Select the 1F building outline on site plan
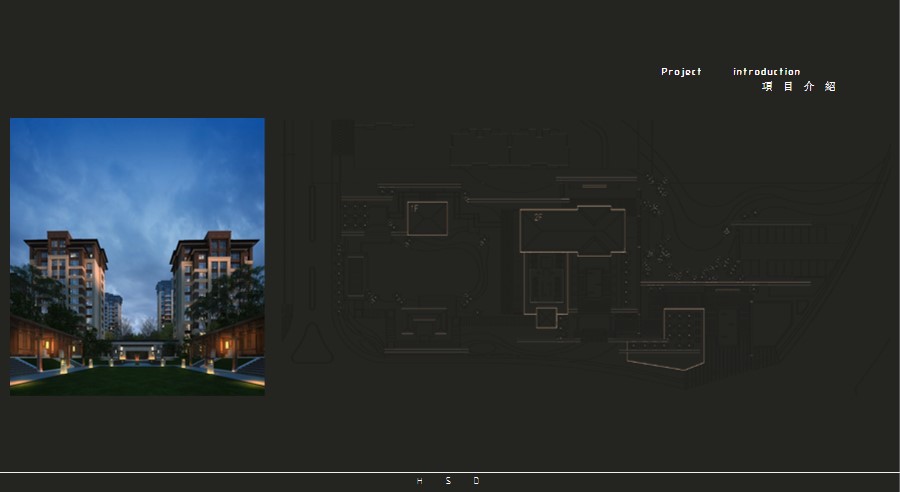900x492 pixels. pos(427,218)
